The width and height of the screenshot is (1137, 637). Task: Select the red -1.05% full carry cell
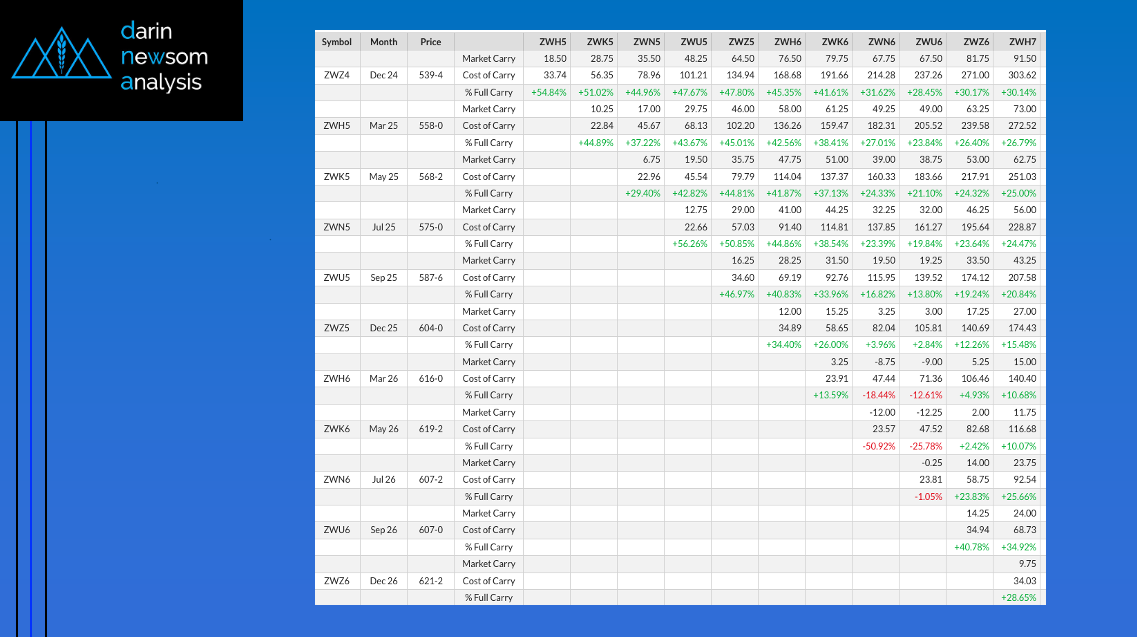pyautogui.click(x=928, y=497)
